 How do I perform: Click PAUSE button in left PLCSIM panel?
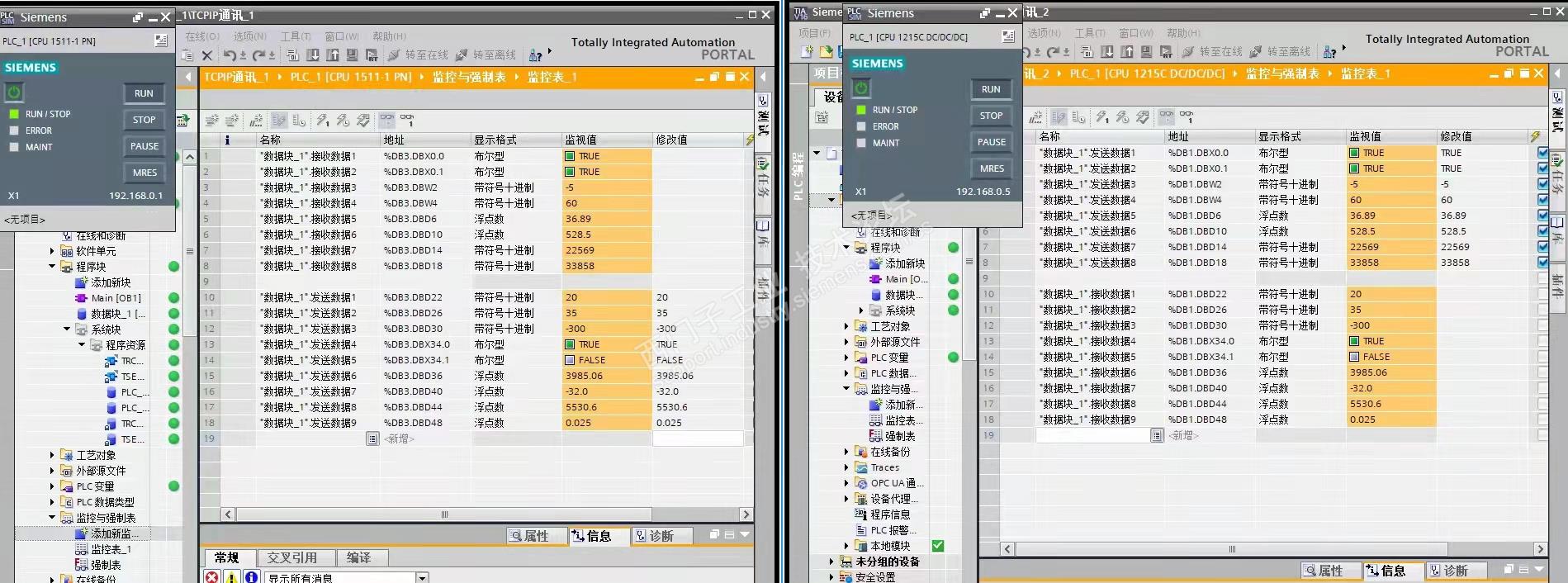click(144, 146)
